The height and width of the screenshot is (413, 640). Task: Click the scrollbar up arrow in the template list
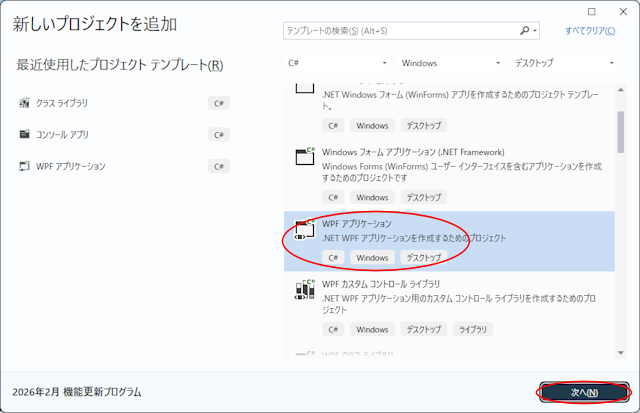pyautogui.click(x=621, y=86)
